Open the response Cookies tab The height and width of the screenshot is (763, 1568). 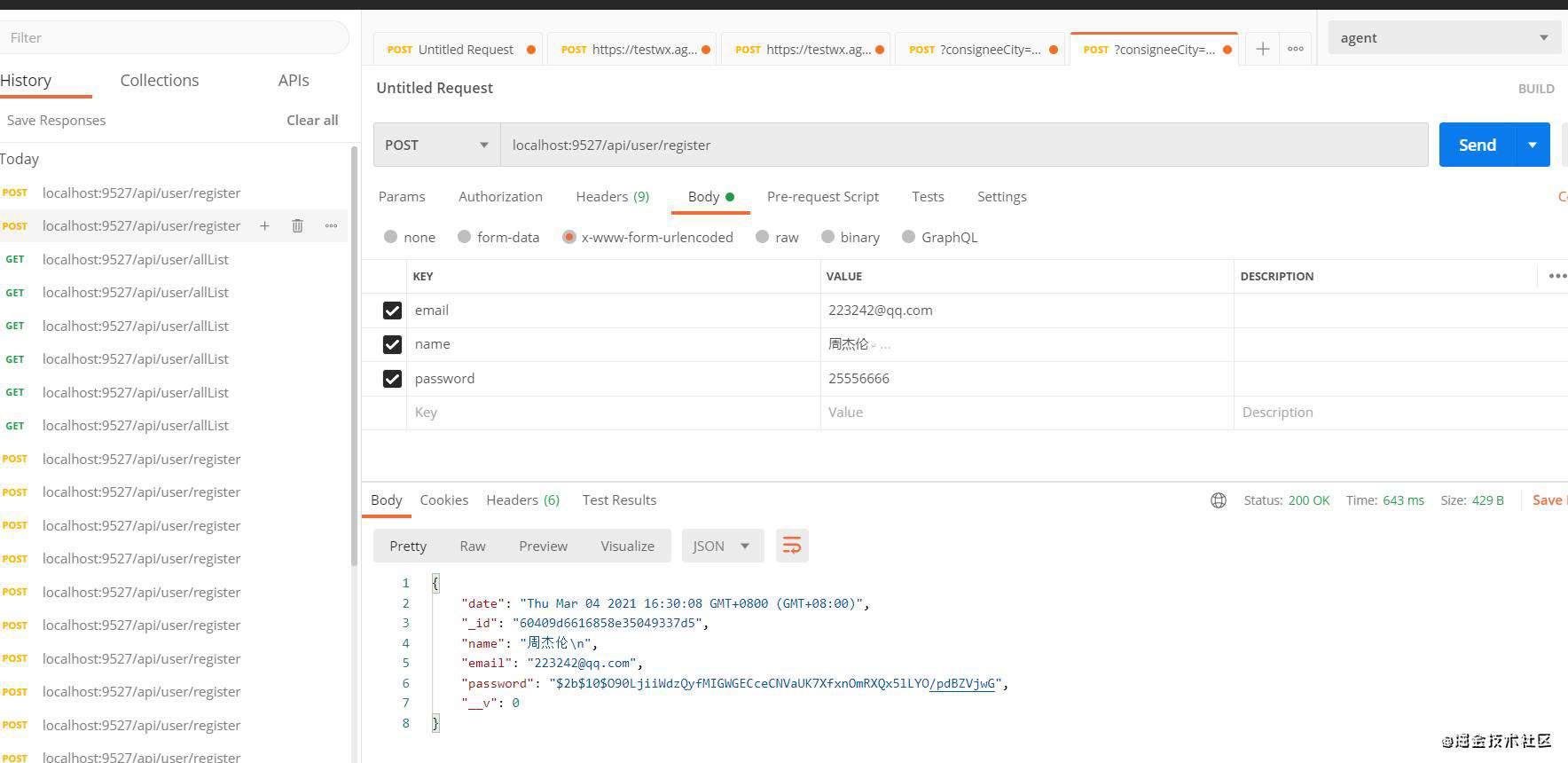click(x=443, y=500)
